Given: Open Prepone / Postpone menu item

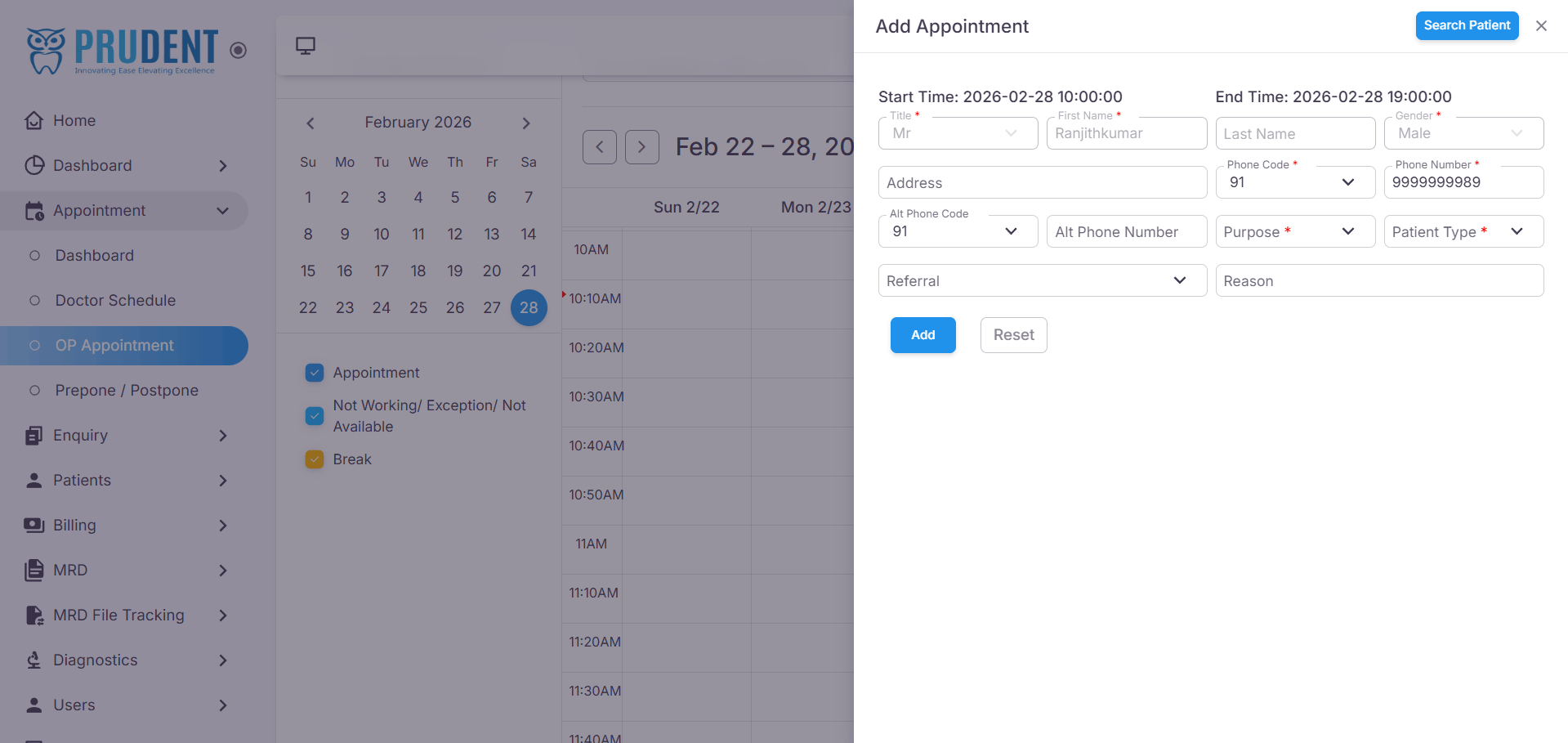Looking at the screenshot, I should click(x=124, y=391).
